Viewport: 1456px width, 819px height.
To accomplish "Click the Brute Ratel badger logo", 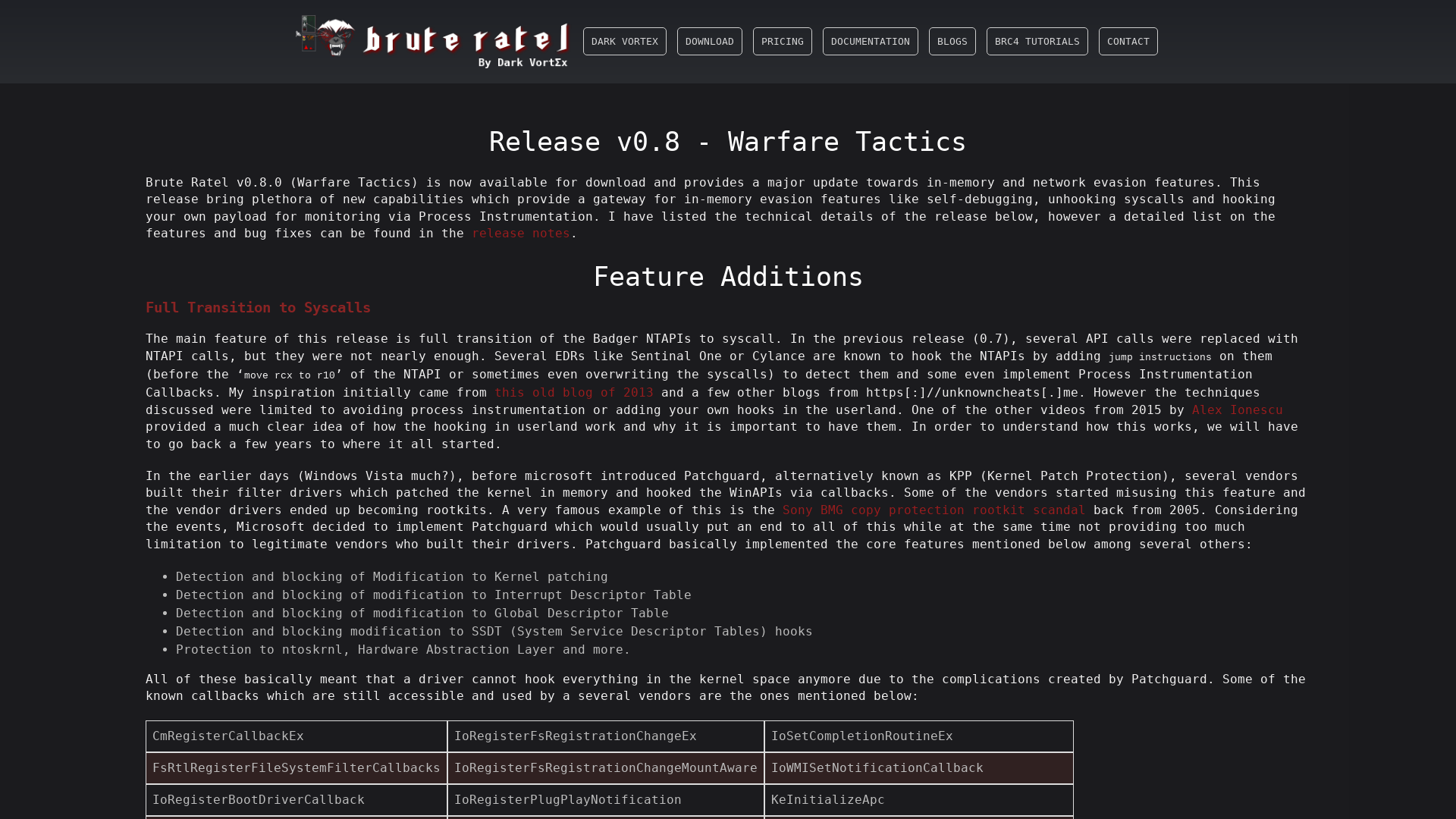I will (432, 41).
